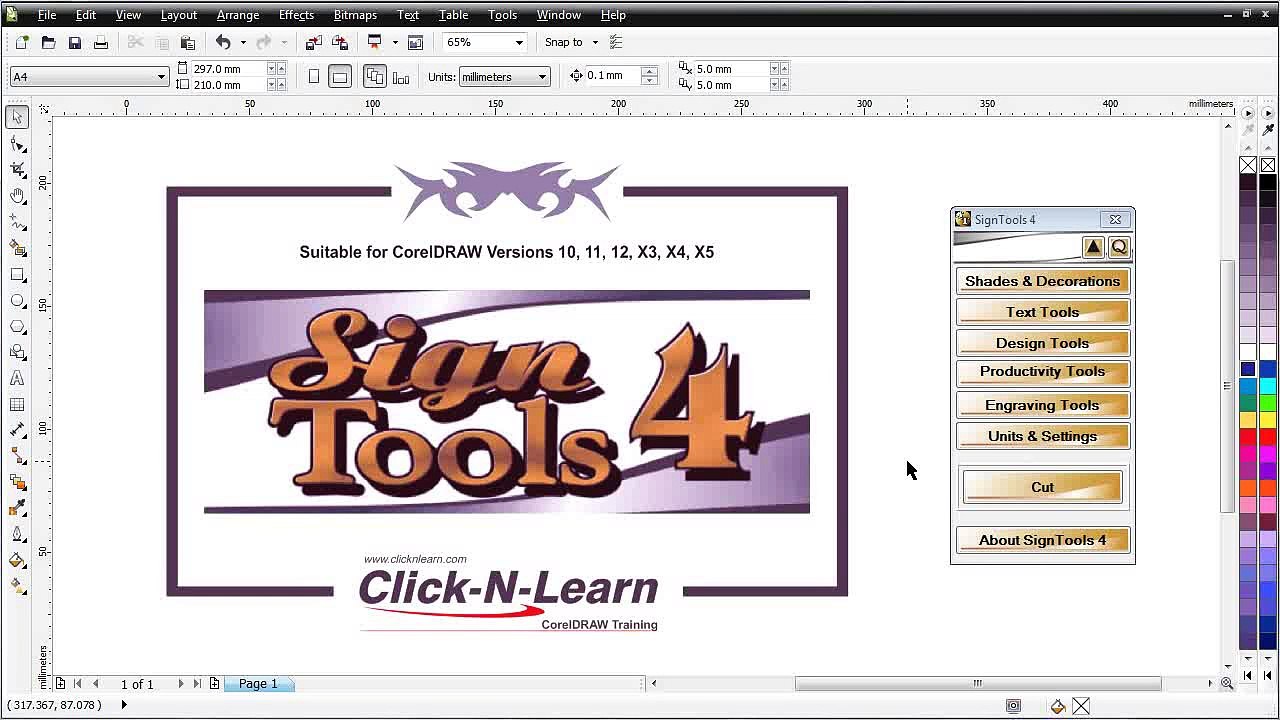Click SignTools triangle icon button
The width and height of the screenshot is (1280, 720).
[x=1093, y=247]
